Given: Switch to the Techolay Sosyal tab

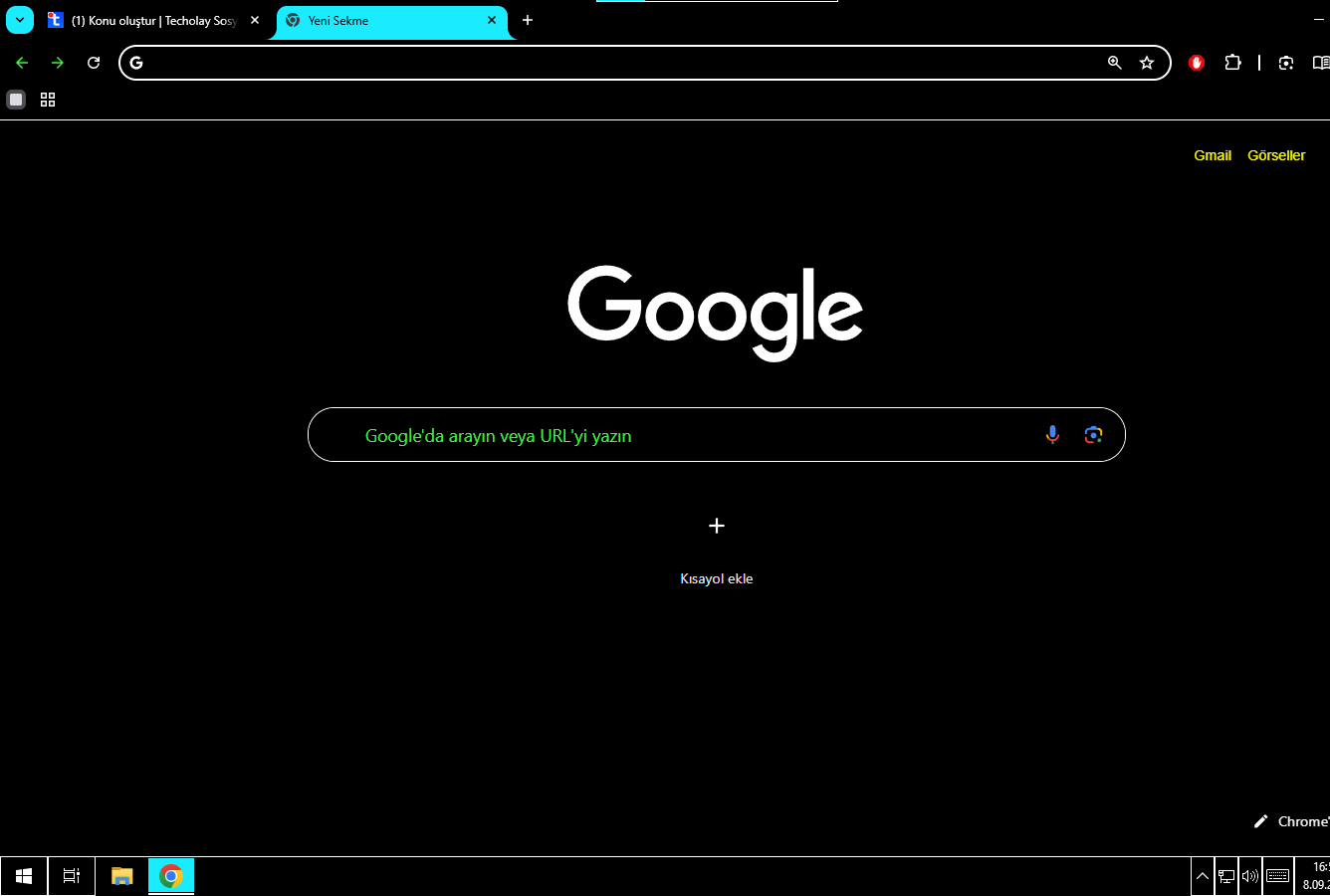Looking at the screenshot, I should click(x=154, y=20).
